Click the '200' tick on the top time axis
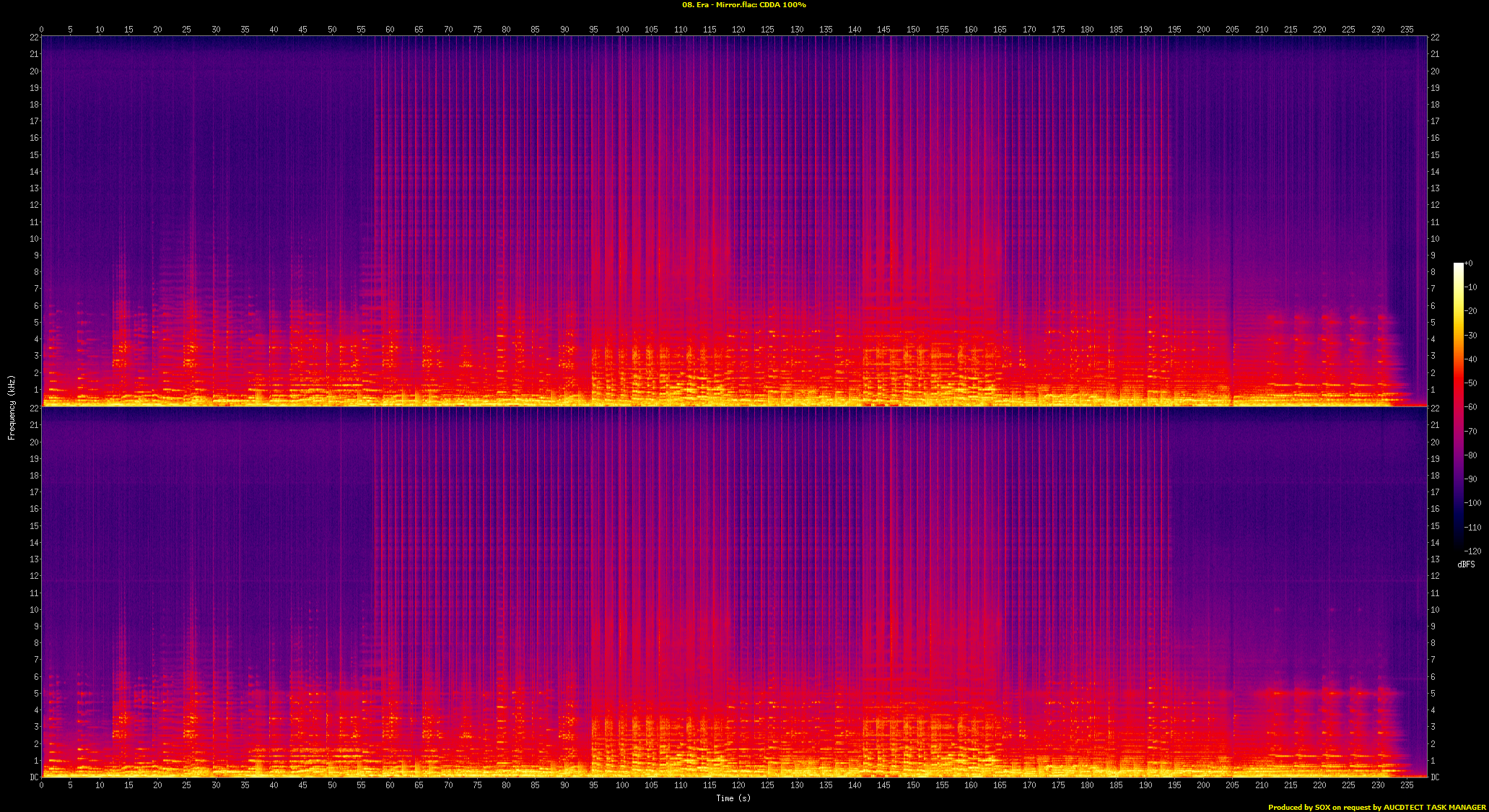Viewport: 1489px width, 812px height. point(1203,30)
